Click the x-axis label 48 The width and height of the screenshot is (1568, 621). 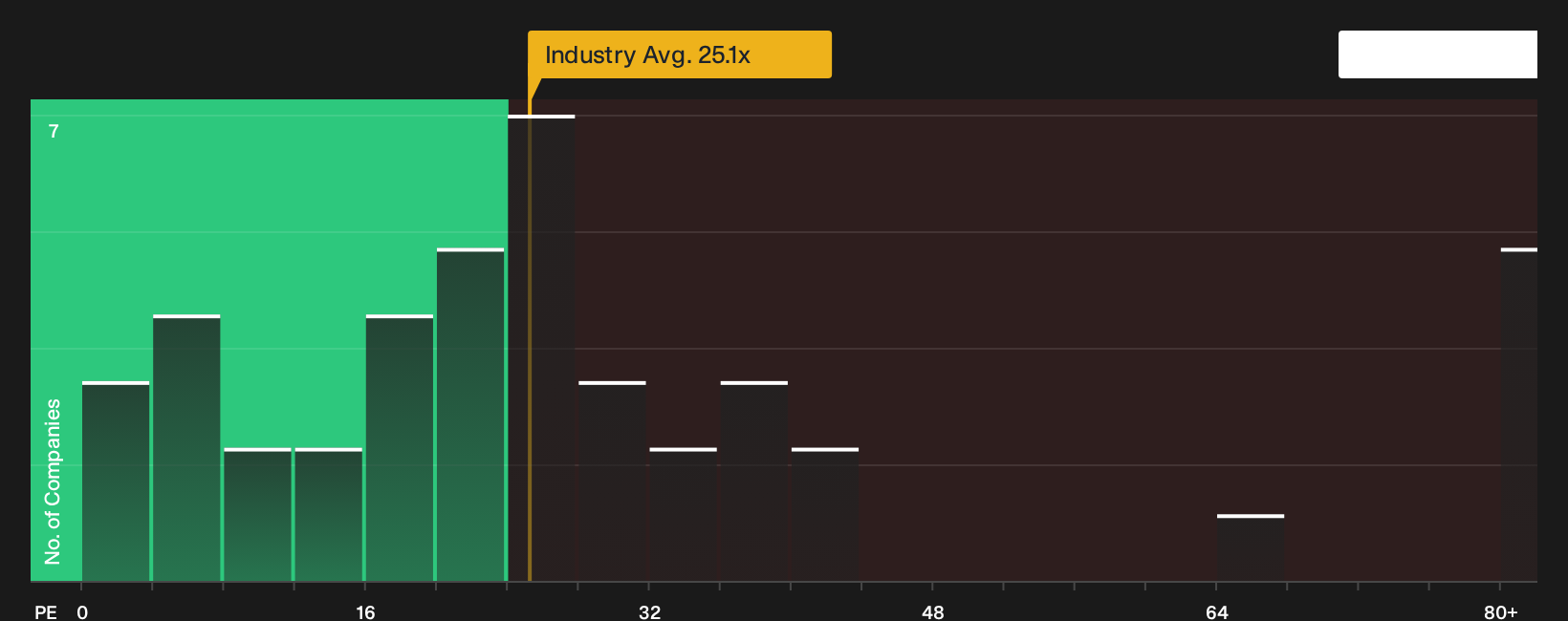click(933, 611)
